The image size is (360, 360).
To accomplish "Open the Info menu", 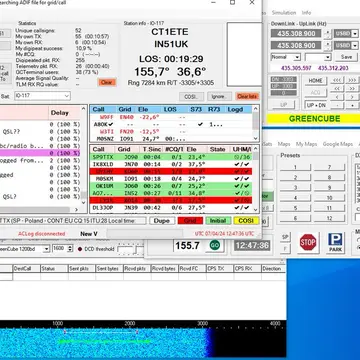I will (306, 13).
